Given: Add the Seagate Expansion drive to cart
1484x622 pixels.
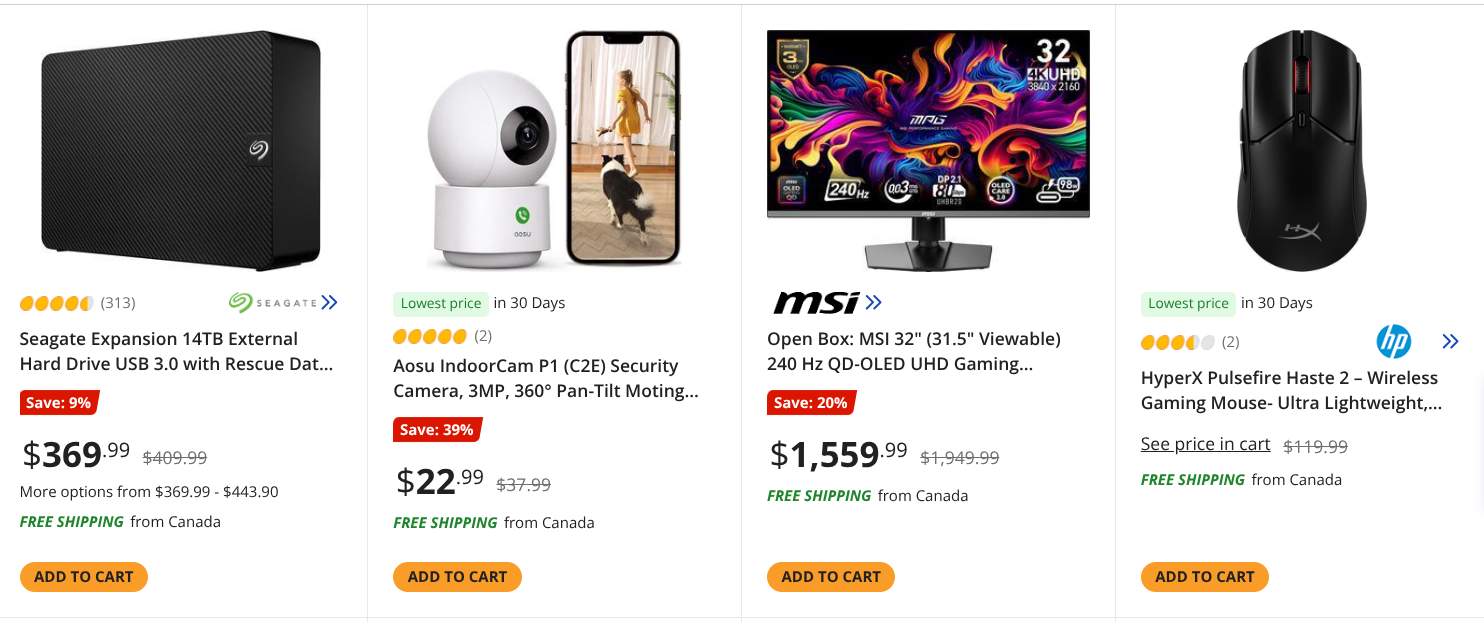Looking at the screenshot, I should click(x=84, y=577).
